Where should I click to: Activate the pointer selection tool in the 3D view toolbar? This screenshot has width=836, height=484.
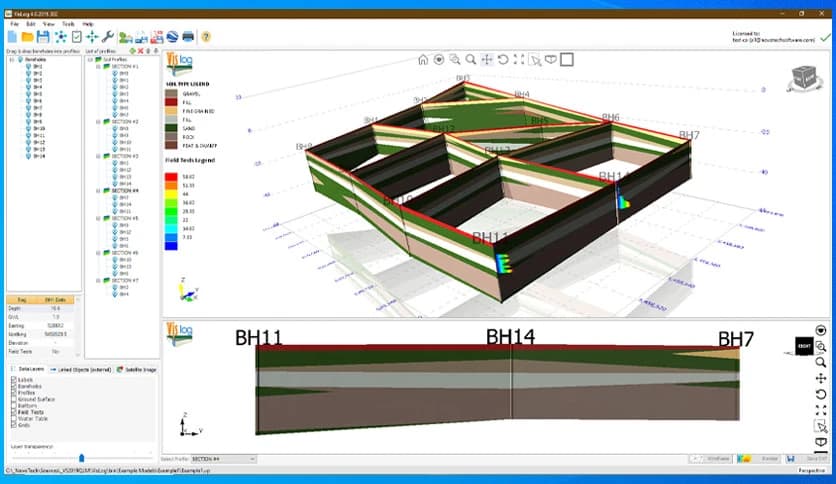[535, 60]
